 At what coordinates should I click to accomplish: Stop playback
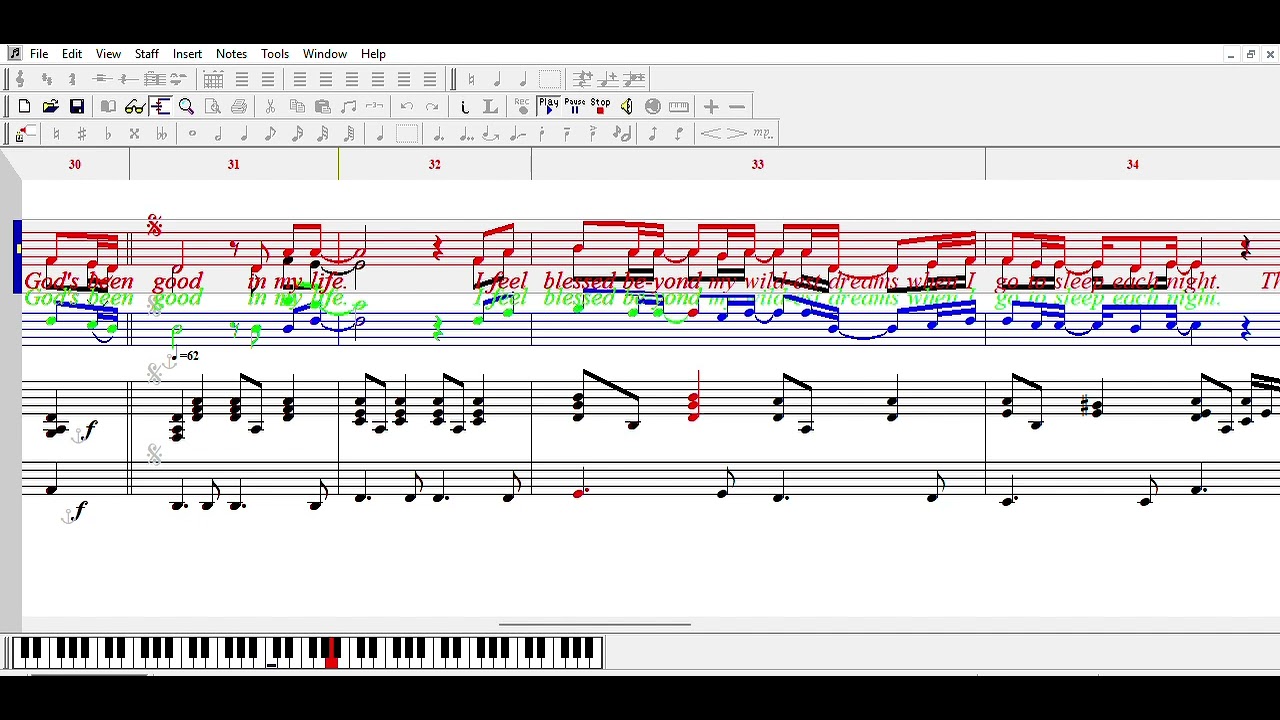pyautogui.click(x=600, y=107)
